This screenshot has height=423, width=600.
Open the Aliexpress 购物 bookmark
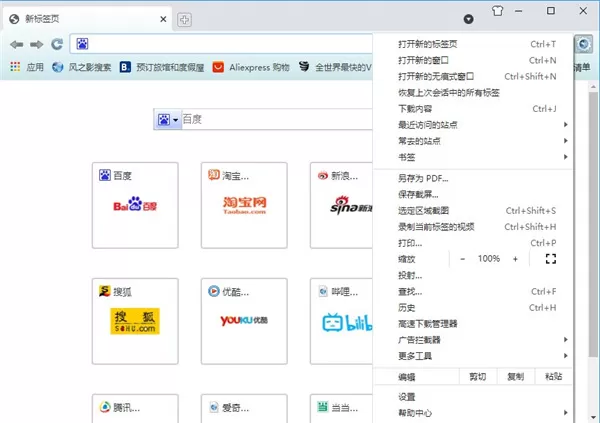pos(251,67)
